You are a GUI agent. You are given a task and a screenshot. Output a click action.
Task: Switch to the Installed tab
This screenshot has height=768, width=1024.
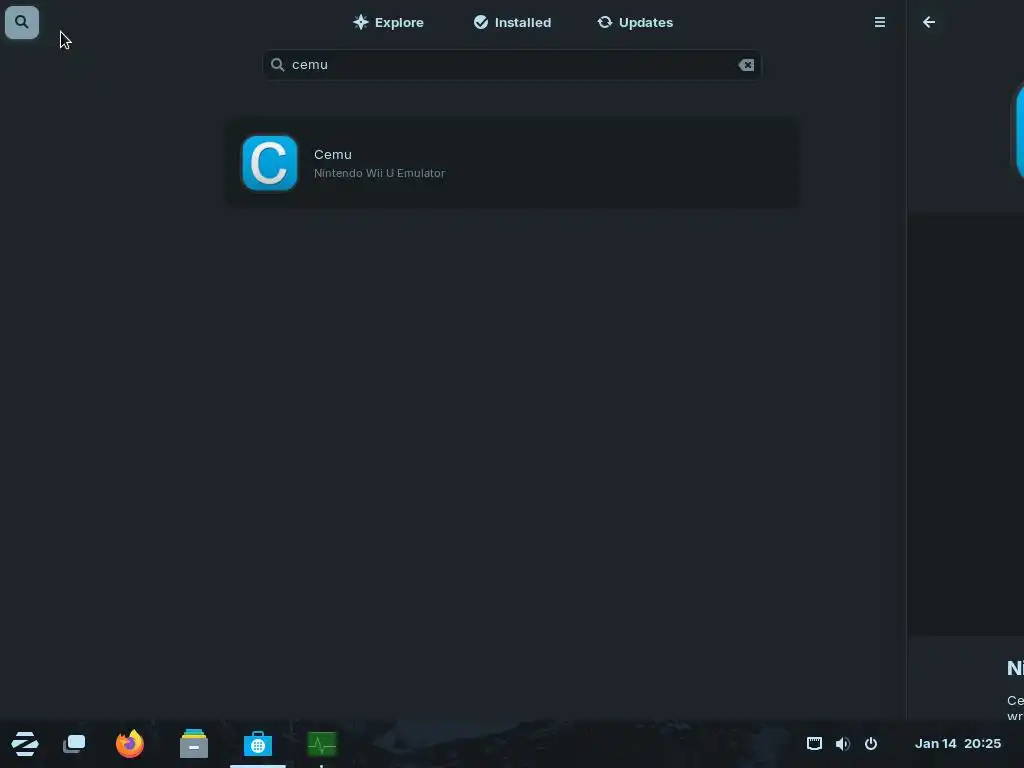click(513, 22)
